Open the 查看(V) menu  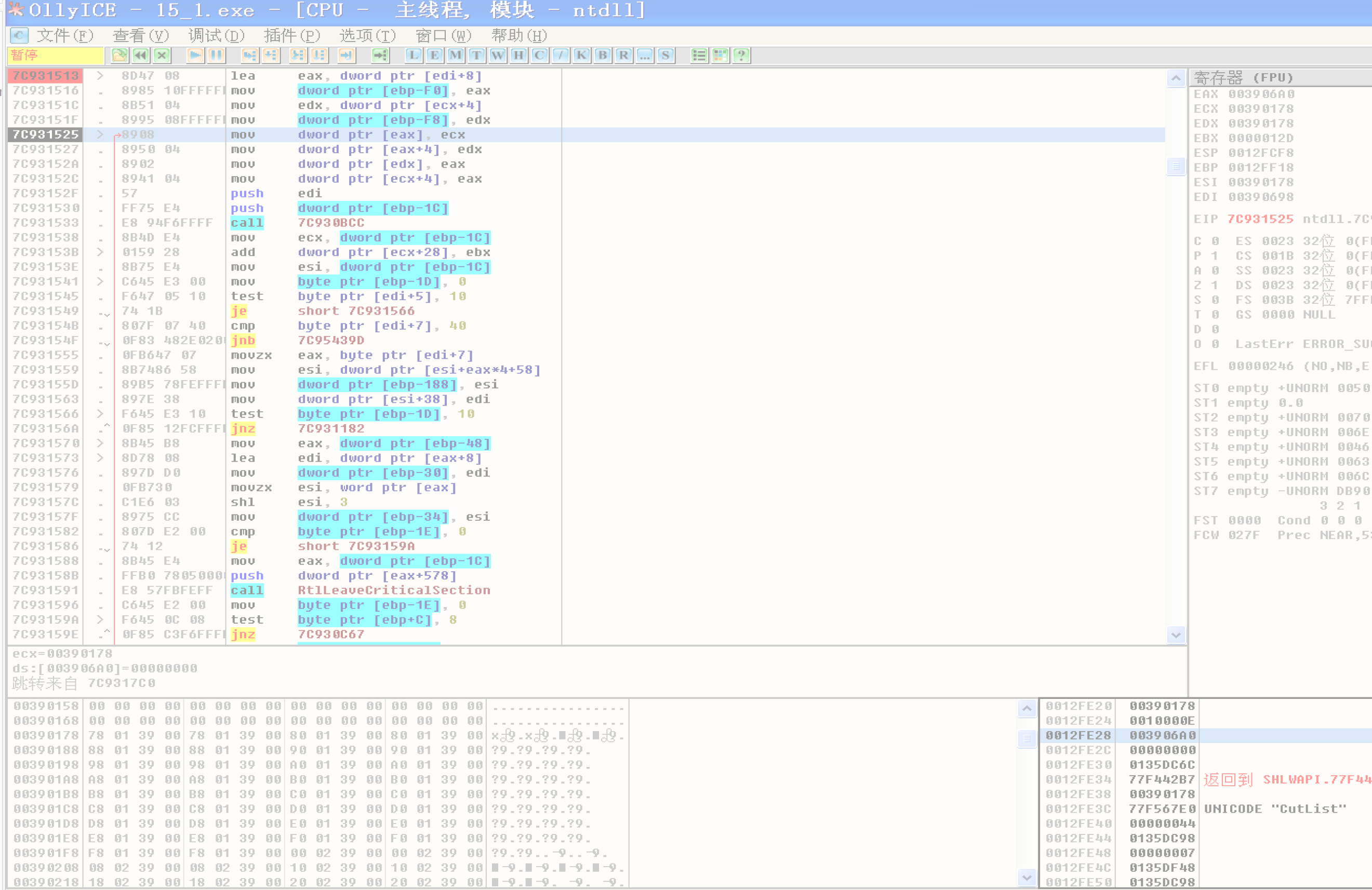click(141, 36)
